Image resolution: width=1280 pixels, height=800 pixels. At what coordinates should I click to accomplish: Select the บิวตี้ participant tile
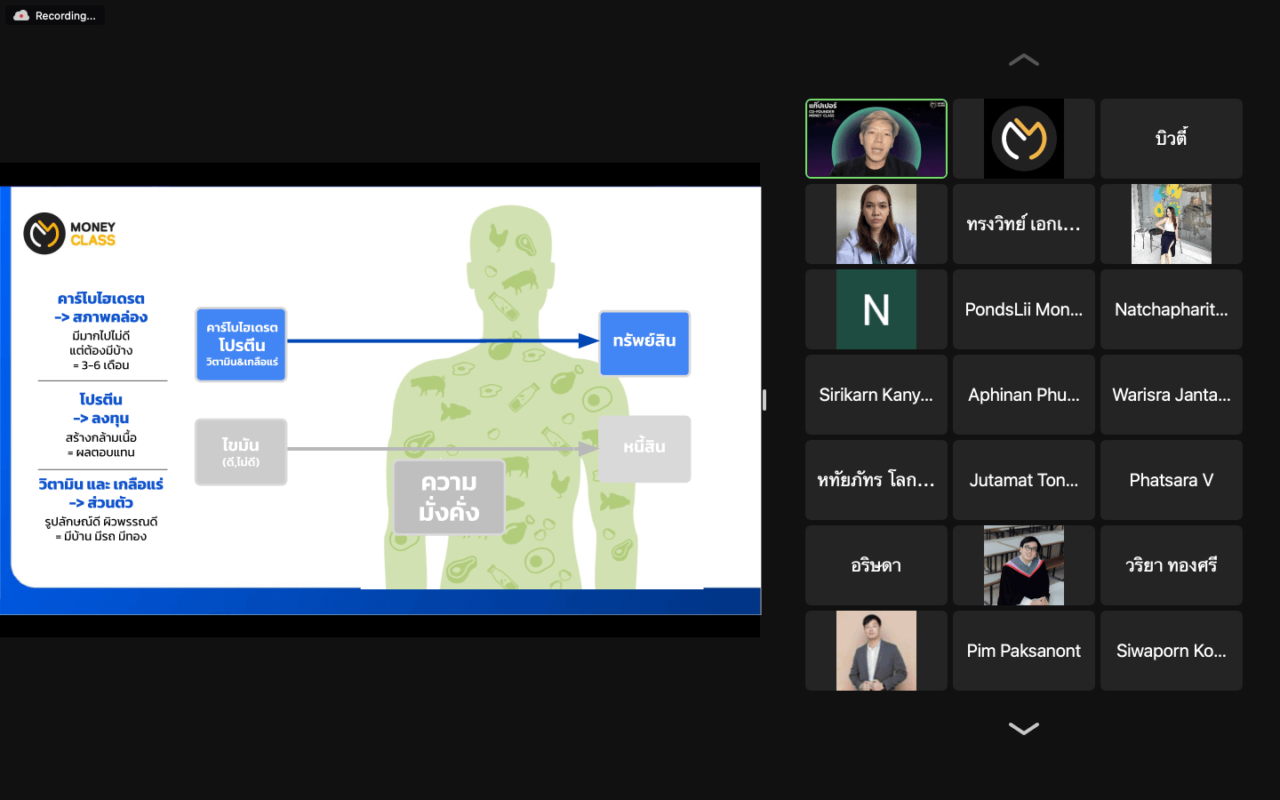[x=1171, y=139]
